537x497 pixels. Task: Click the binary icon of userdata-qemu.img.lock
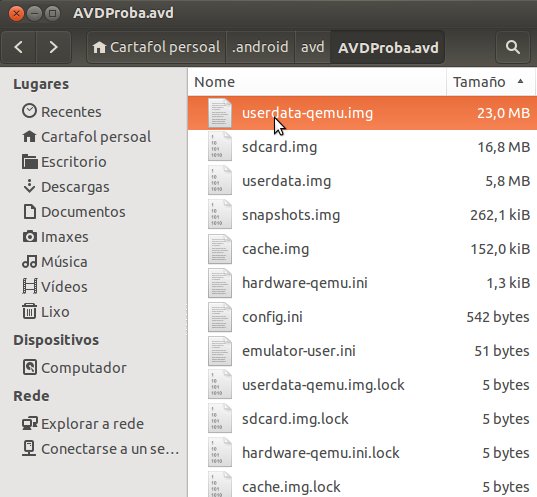click(220, 385)
